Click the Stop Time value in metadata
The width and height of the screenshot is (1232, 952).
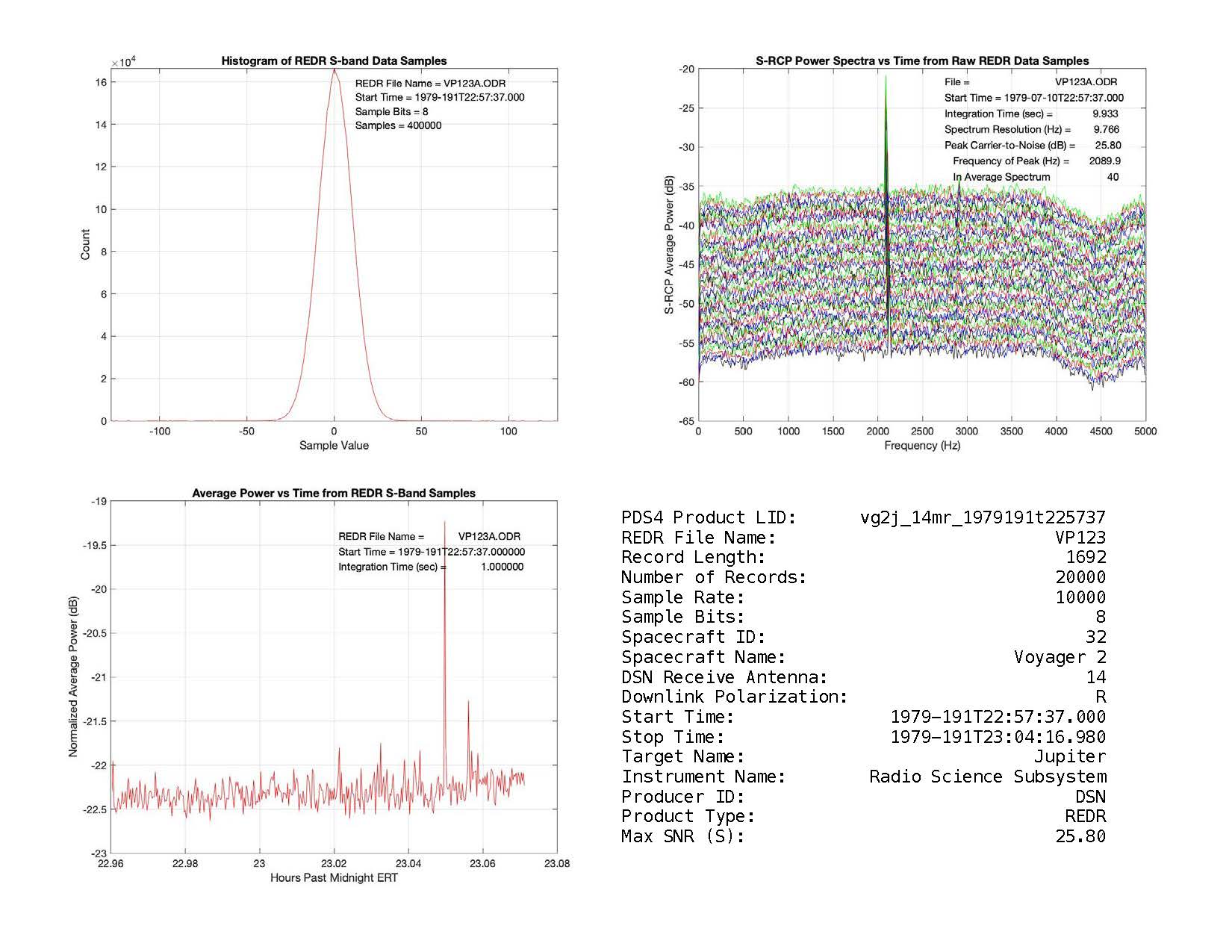tap(998, 737)
